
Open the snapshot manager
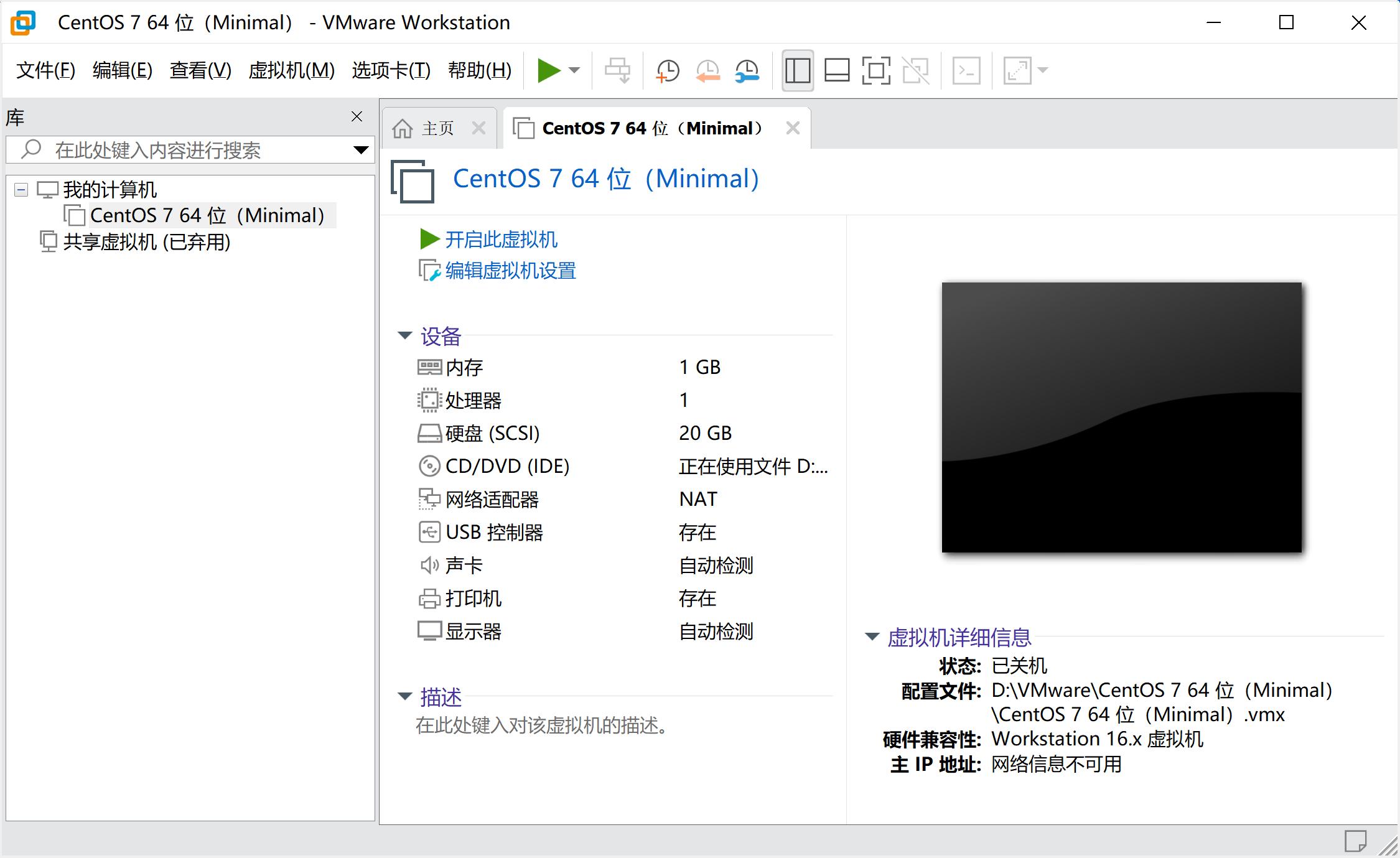(x=747, y=70)
